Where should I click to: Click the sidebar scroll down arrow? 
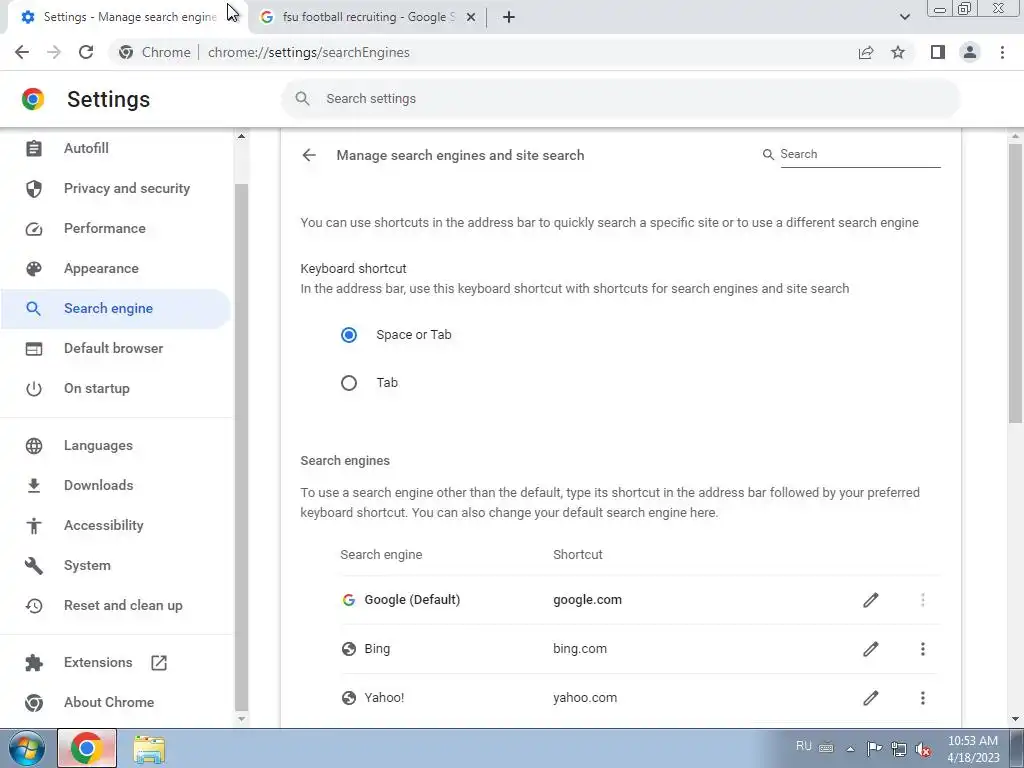[x=241, y=719]
